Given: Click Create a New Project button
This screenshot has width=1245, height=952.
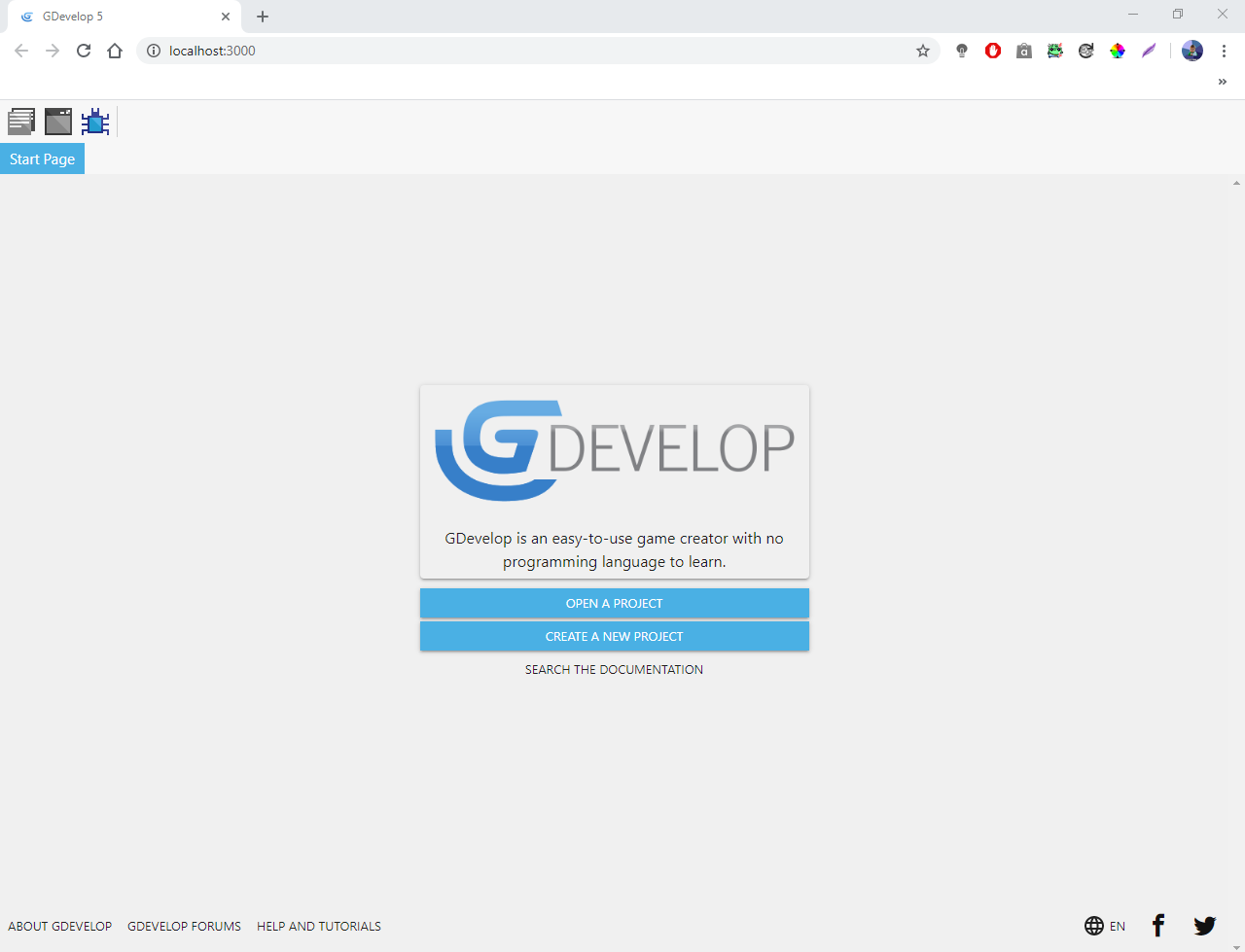Looking at the screenshot, I should point(614,636).
